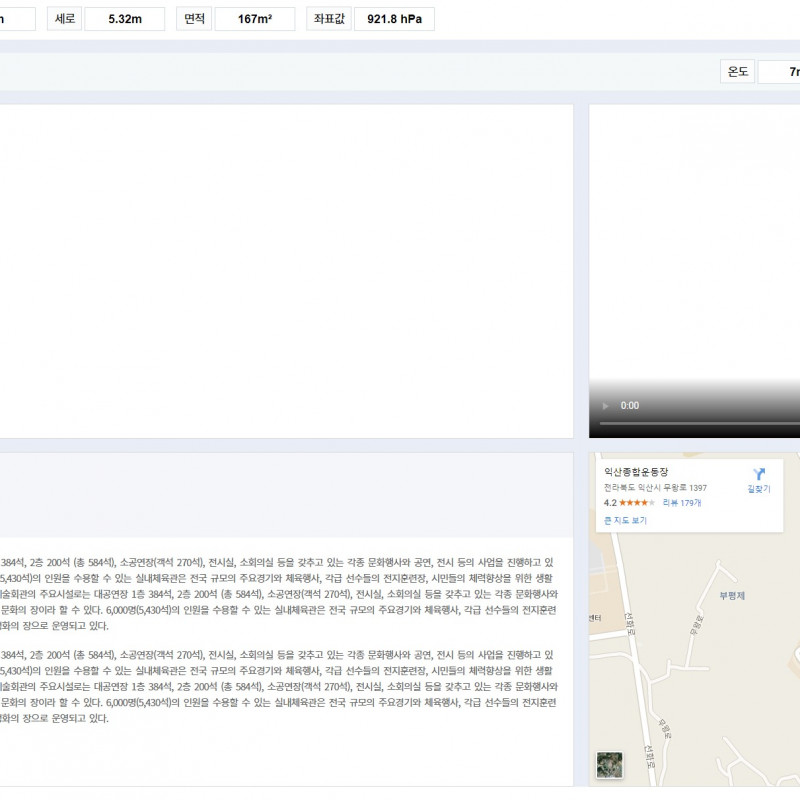Select the 921.8 hPa value field
This screenshot has height=800, width=800.
394,19
